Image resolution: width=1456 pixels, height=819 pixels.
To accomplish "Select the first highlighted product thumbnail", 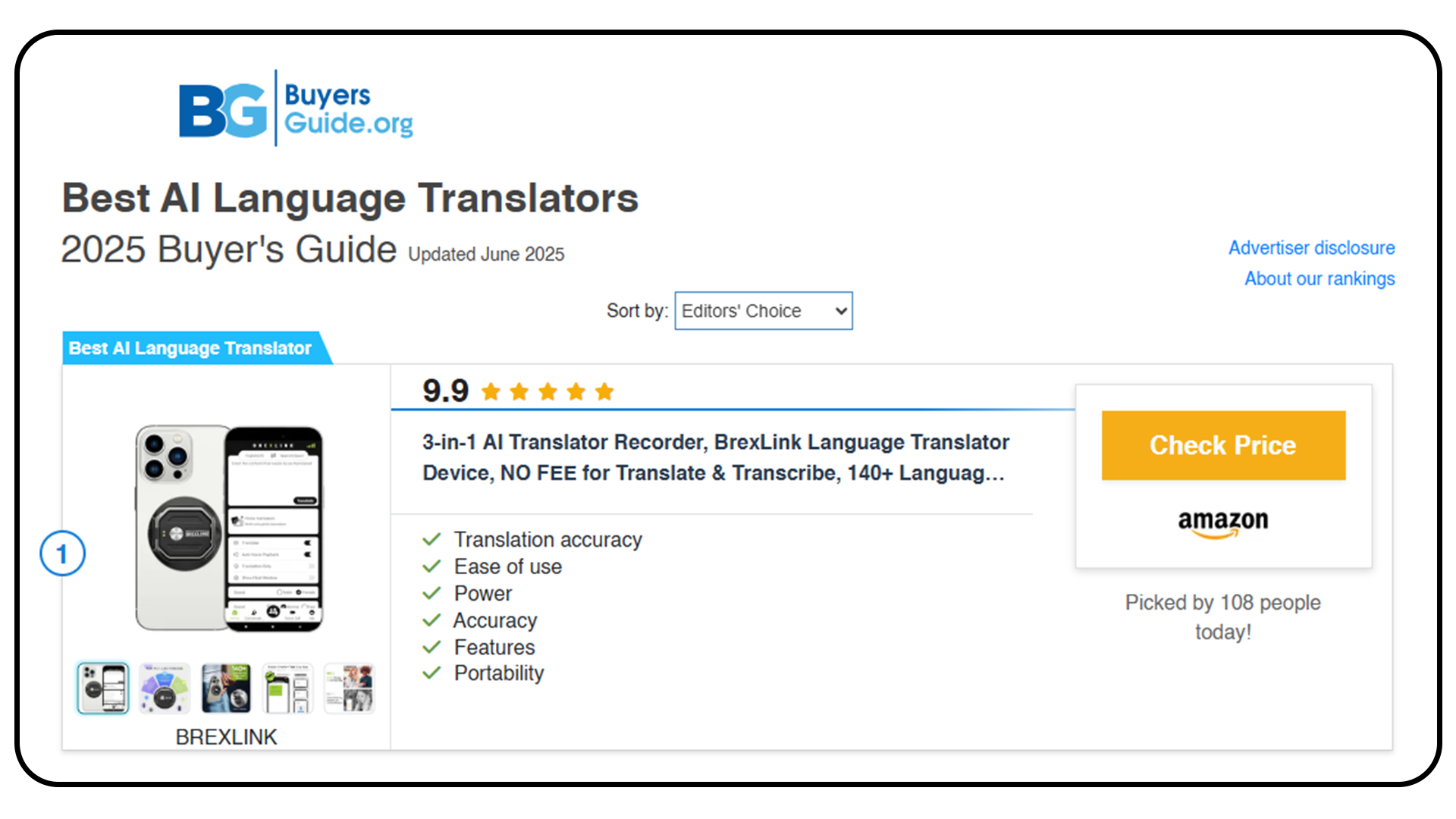I will coord(103,688).
